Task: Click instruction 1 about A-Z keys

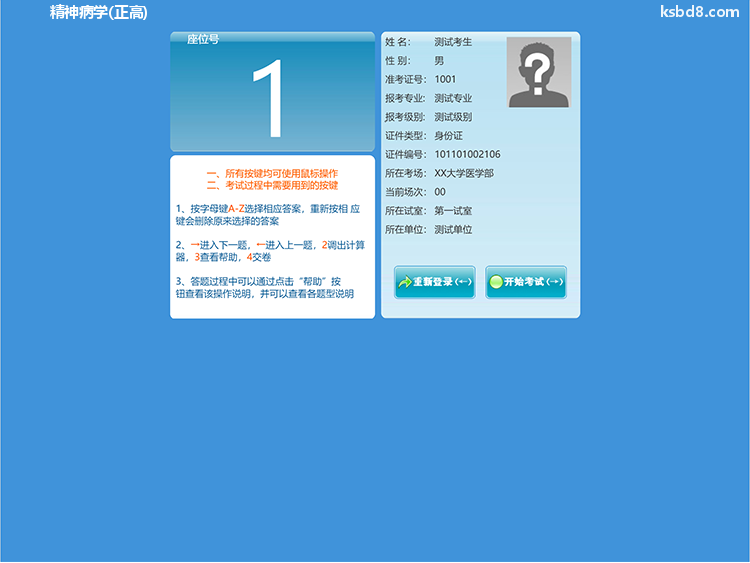Action: coord(268,215)
